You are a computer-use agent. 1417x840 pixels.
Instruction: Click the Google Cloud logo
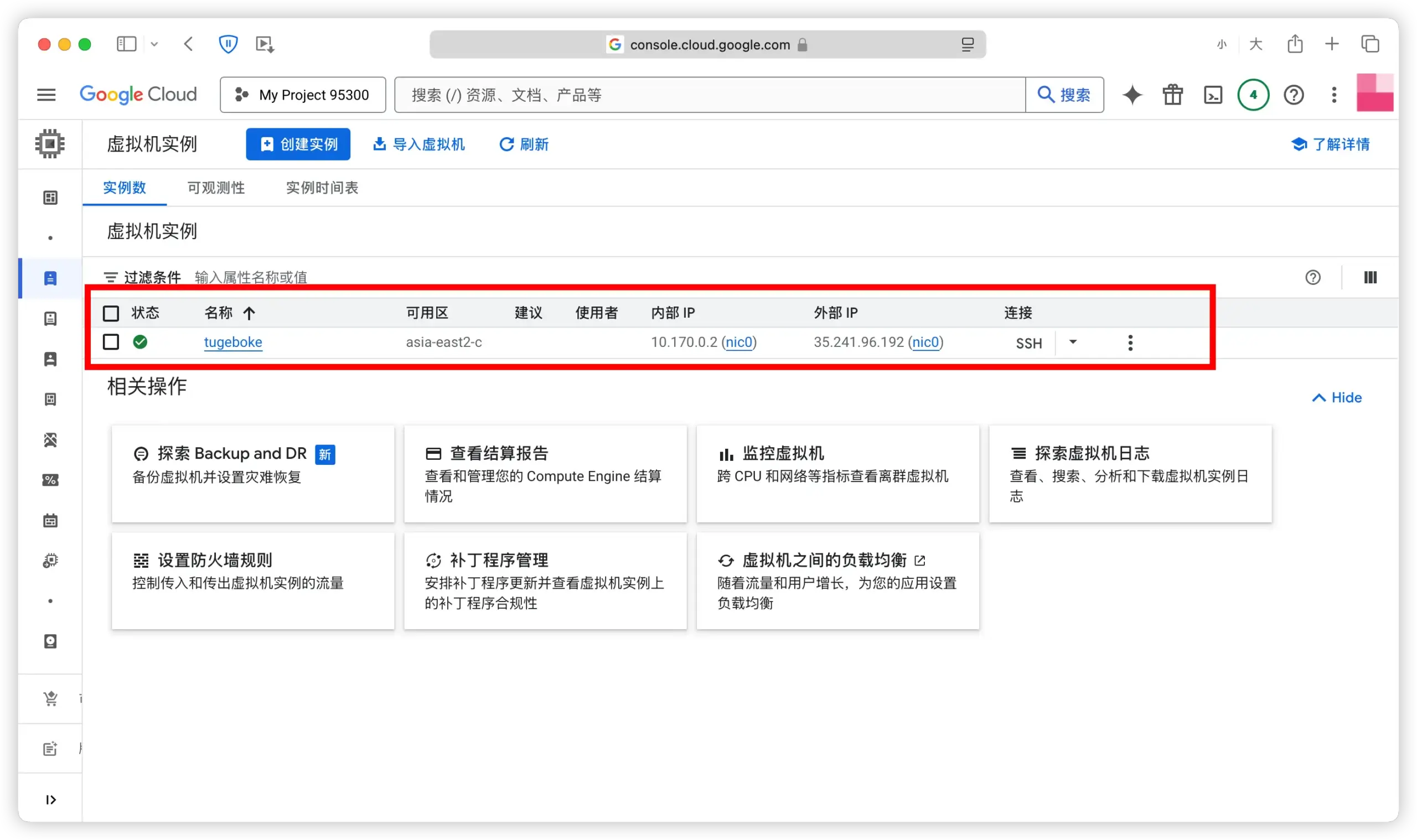[x=138, y=95]
